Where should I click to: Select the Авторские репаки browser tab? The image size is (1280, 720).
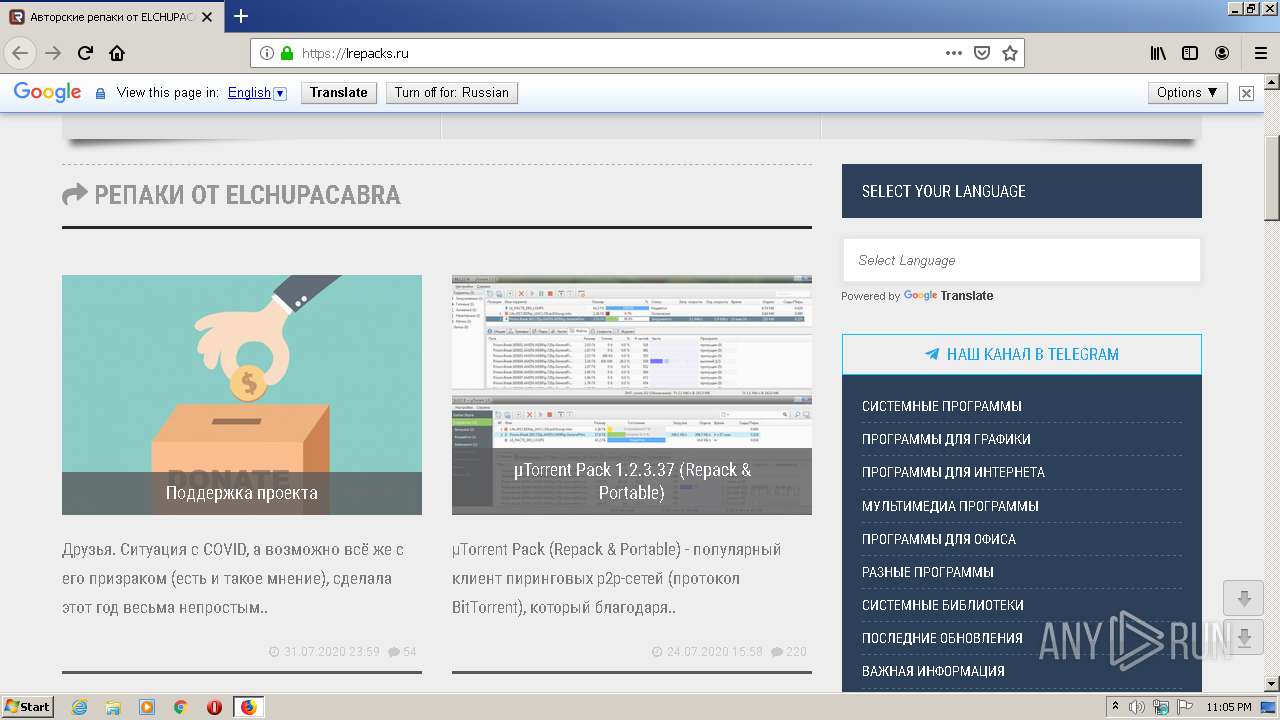(110, 17)
